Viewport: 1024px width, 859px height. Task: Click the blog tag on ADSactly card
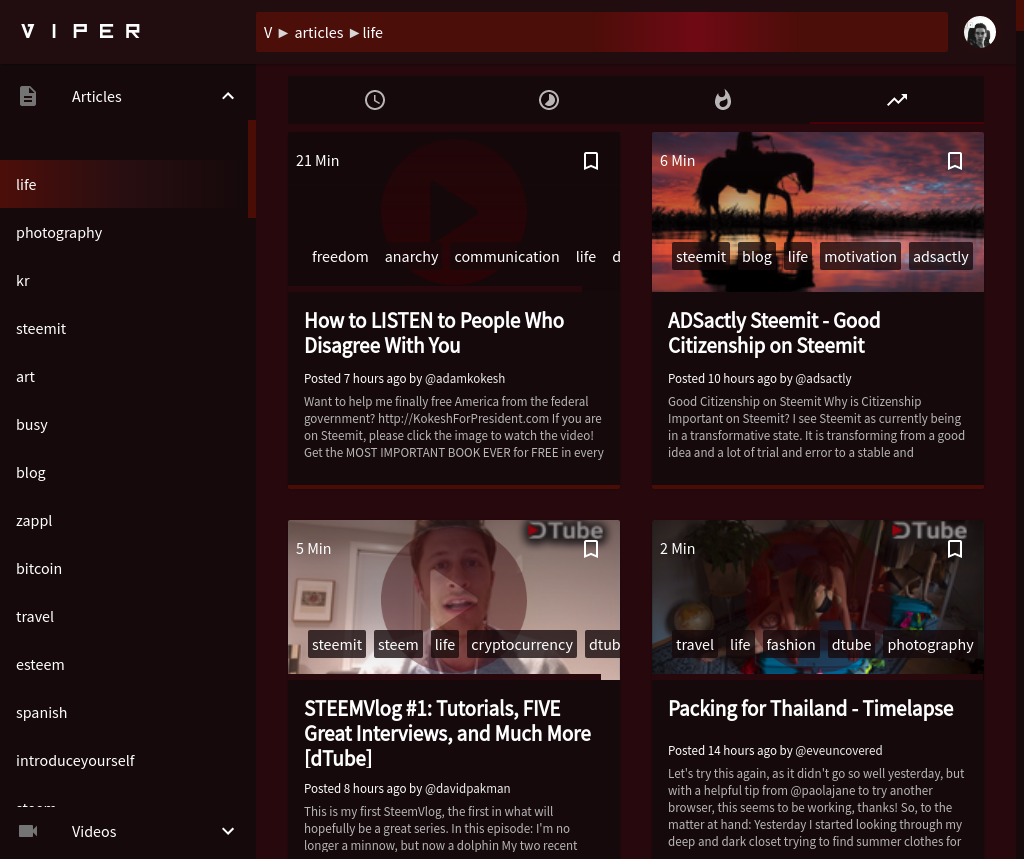tap(757, 257)
